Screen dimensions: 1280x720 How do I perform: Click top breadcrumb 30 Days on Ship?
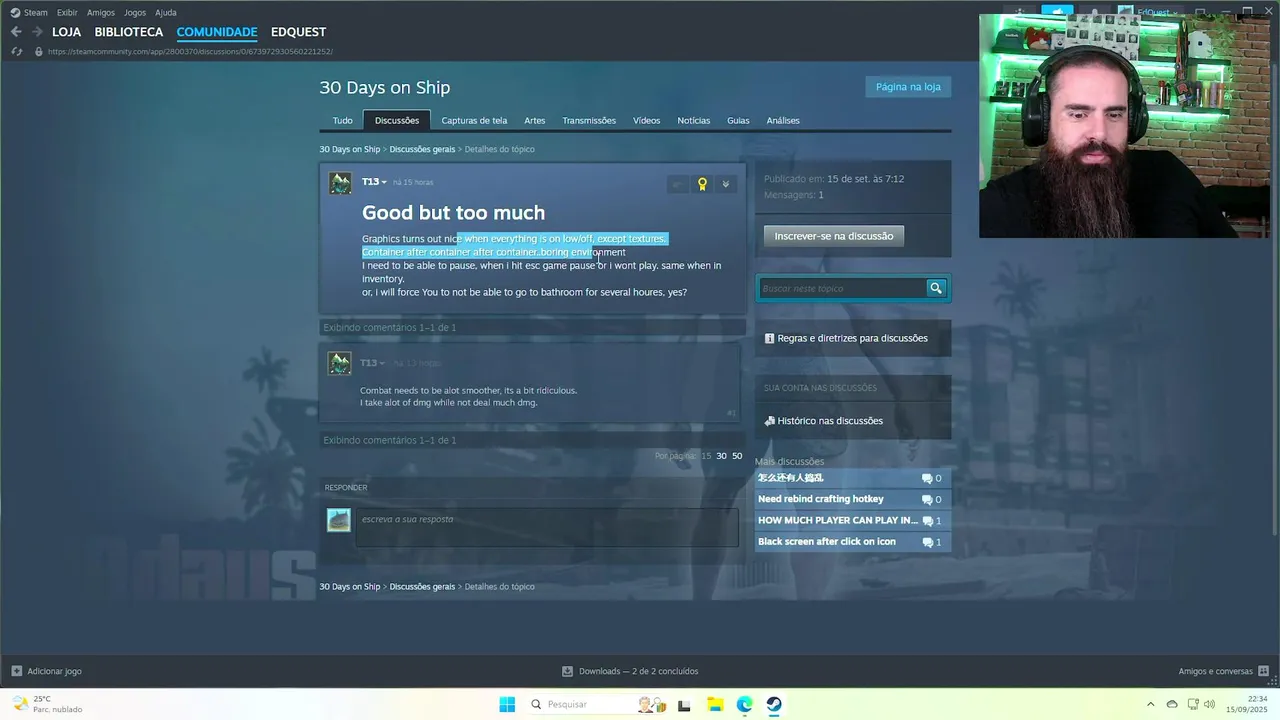(350, 149)
